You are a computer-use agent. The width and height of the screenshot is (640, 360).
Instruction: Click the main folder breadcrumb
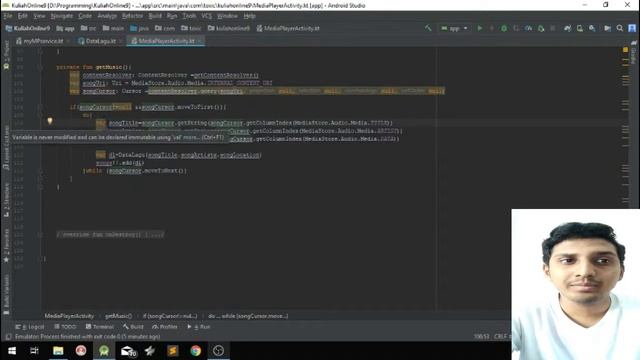tap(113, 28)
